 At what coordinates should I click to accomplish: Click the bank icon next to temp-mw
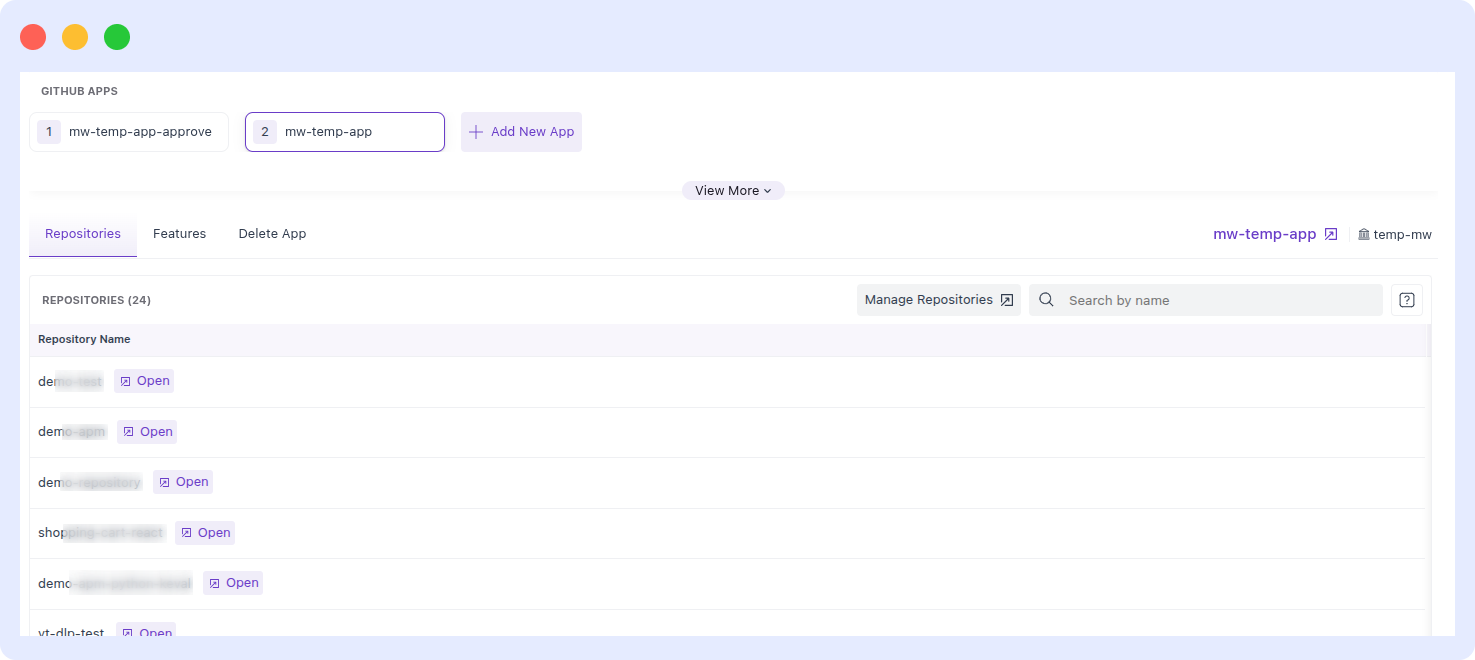point(1363,234)
